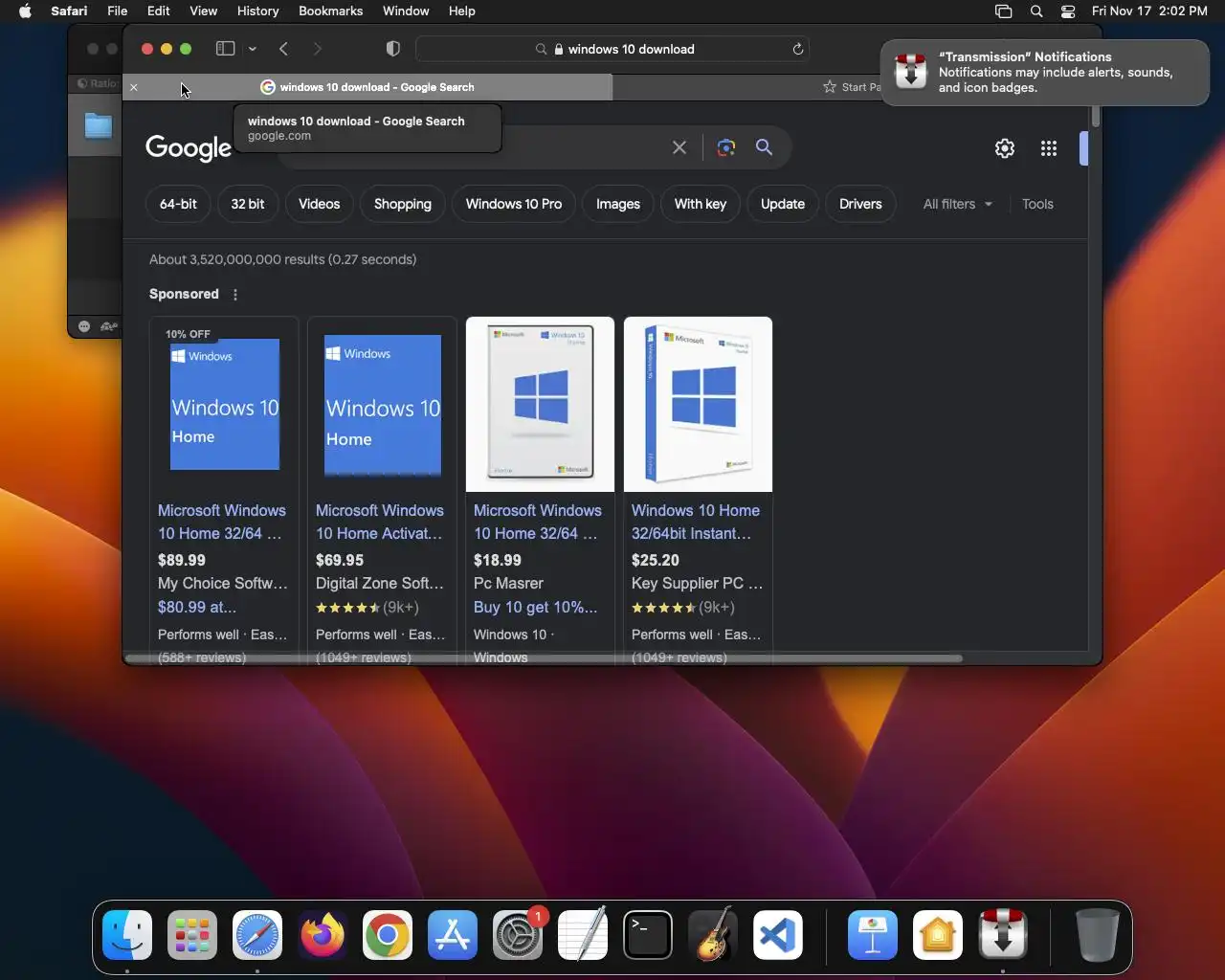
Task: Open Stage Manager menu bar icon
Action: (1003, 11)
